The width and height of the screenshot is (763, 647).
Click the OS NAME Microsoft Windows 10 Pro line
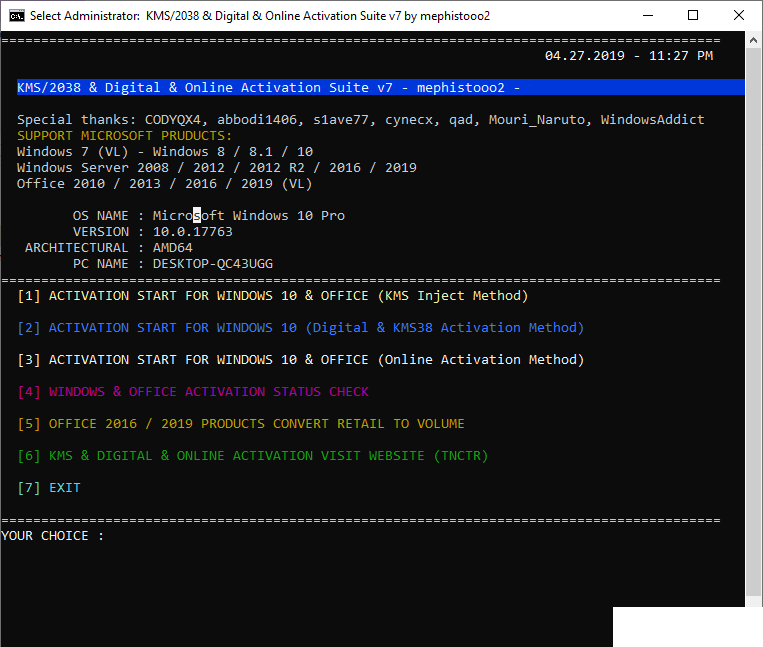[x=209, y=216]
